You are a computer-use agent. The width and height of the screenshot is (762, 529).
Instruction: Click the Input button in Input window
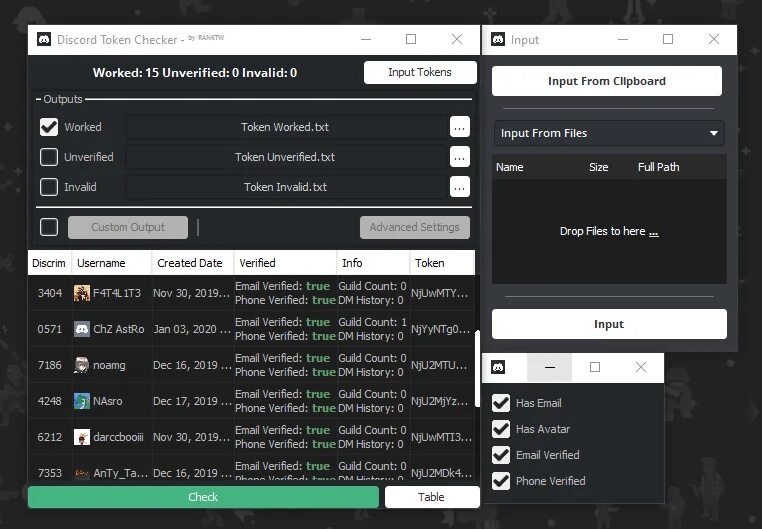tap(609, 324)
